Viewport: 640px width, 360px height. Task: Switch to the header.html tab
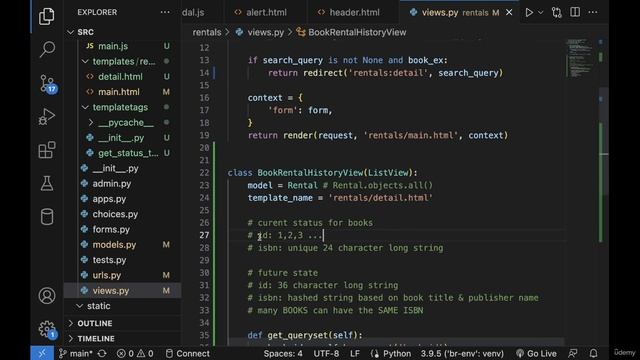coord(349,13)
